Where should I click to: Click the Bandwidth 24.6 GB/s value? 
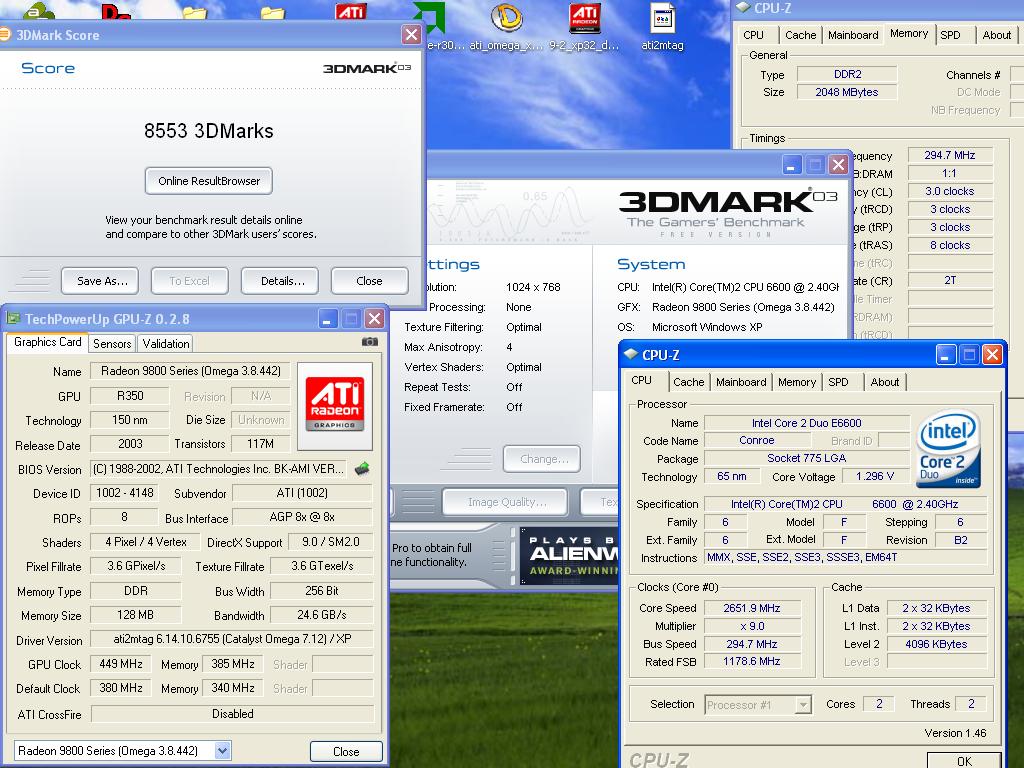pos(321,615)
